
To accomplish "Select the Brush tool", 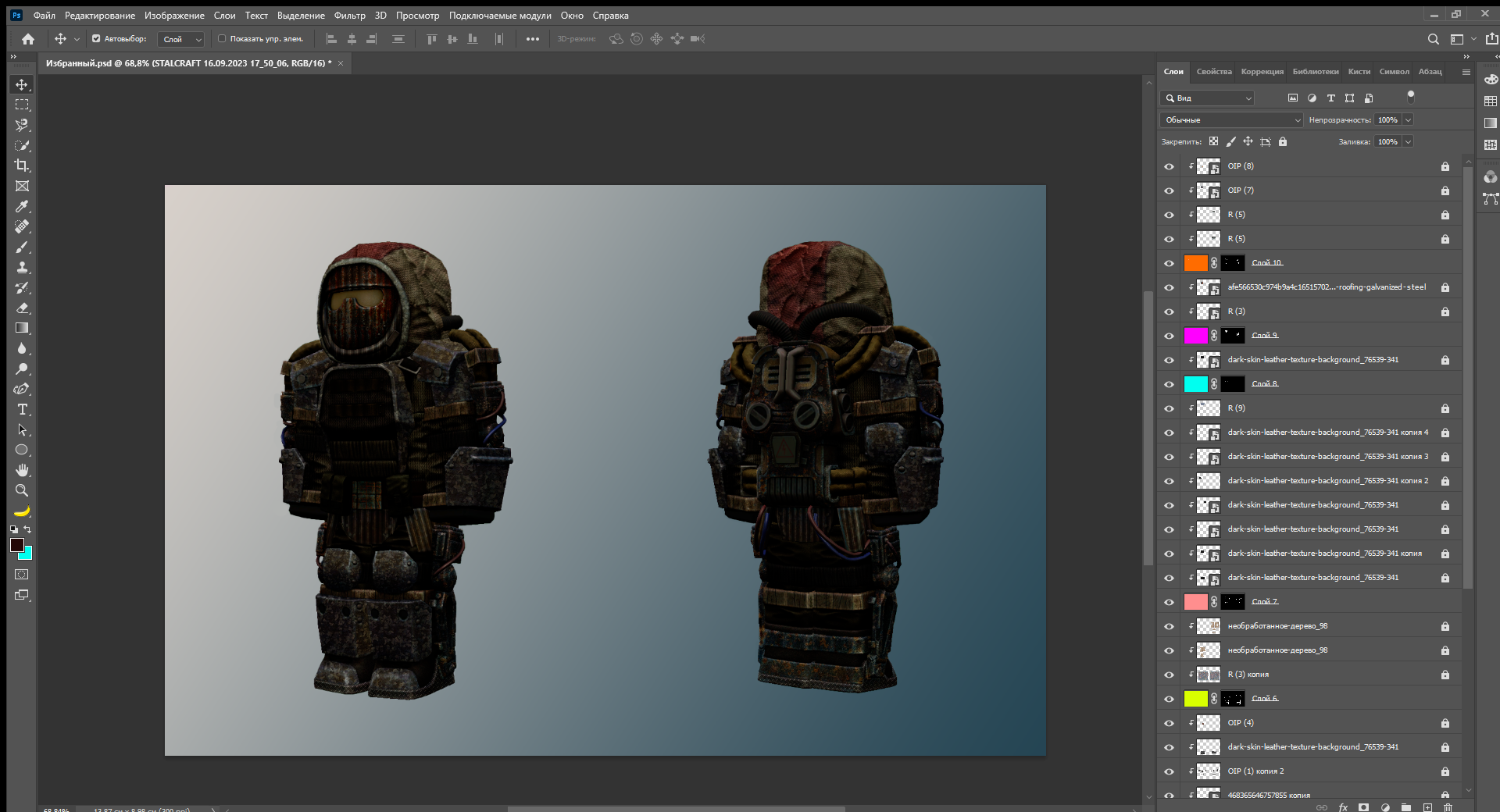I will point(22,247).
